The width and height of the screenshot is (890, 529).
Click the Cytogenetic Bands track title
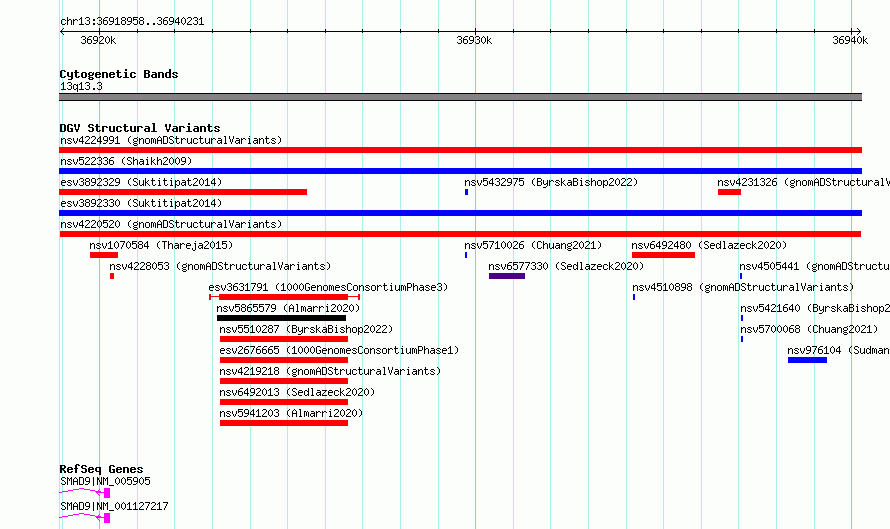point(119,74)
